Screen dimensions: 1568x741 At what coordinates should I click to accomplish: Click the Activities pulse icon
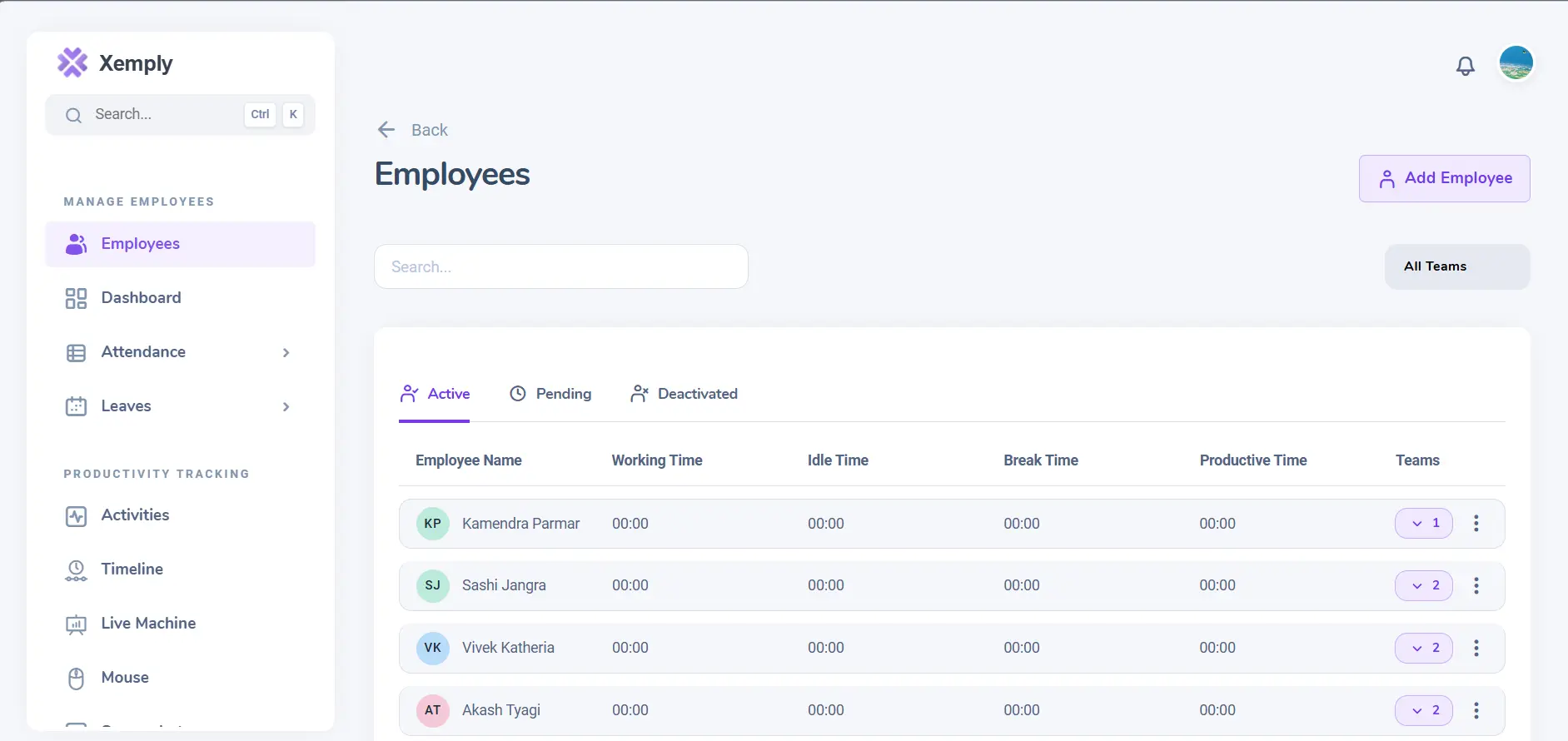pyautogui.click(x=76, y=516)
